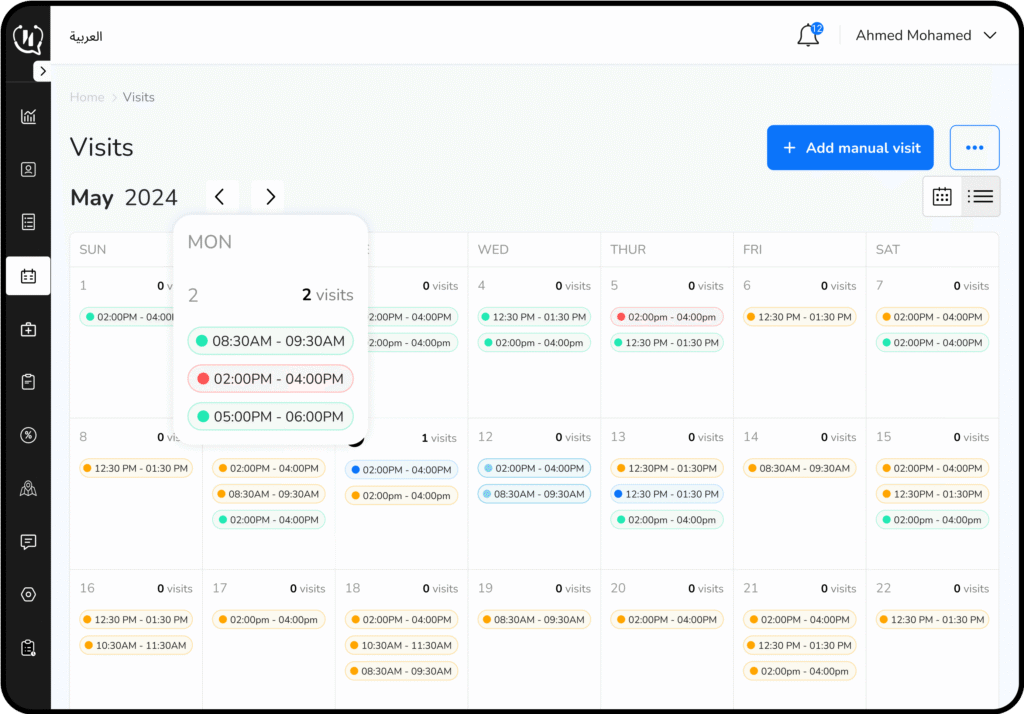Expand the sidebar with the arrow

point(42,71)
